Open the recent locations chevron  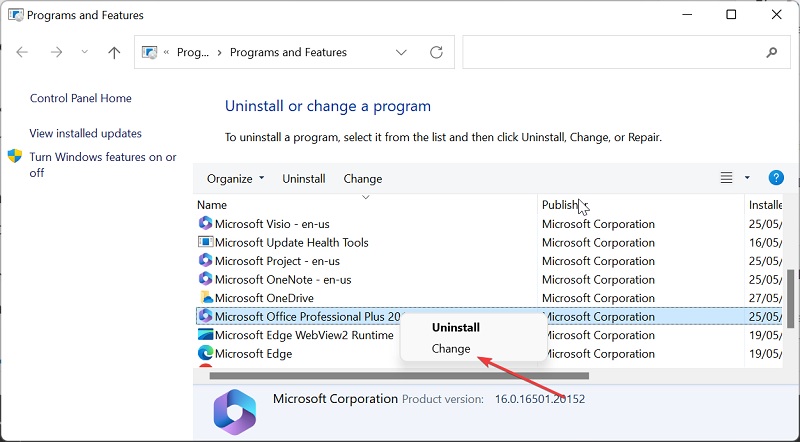[84, 53]
